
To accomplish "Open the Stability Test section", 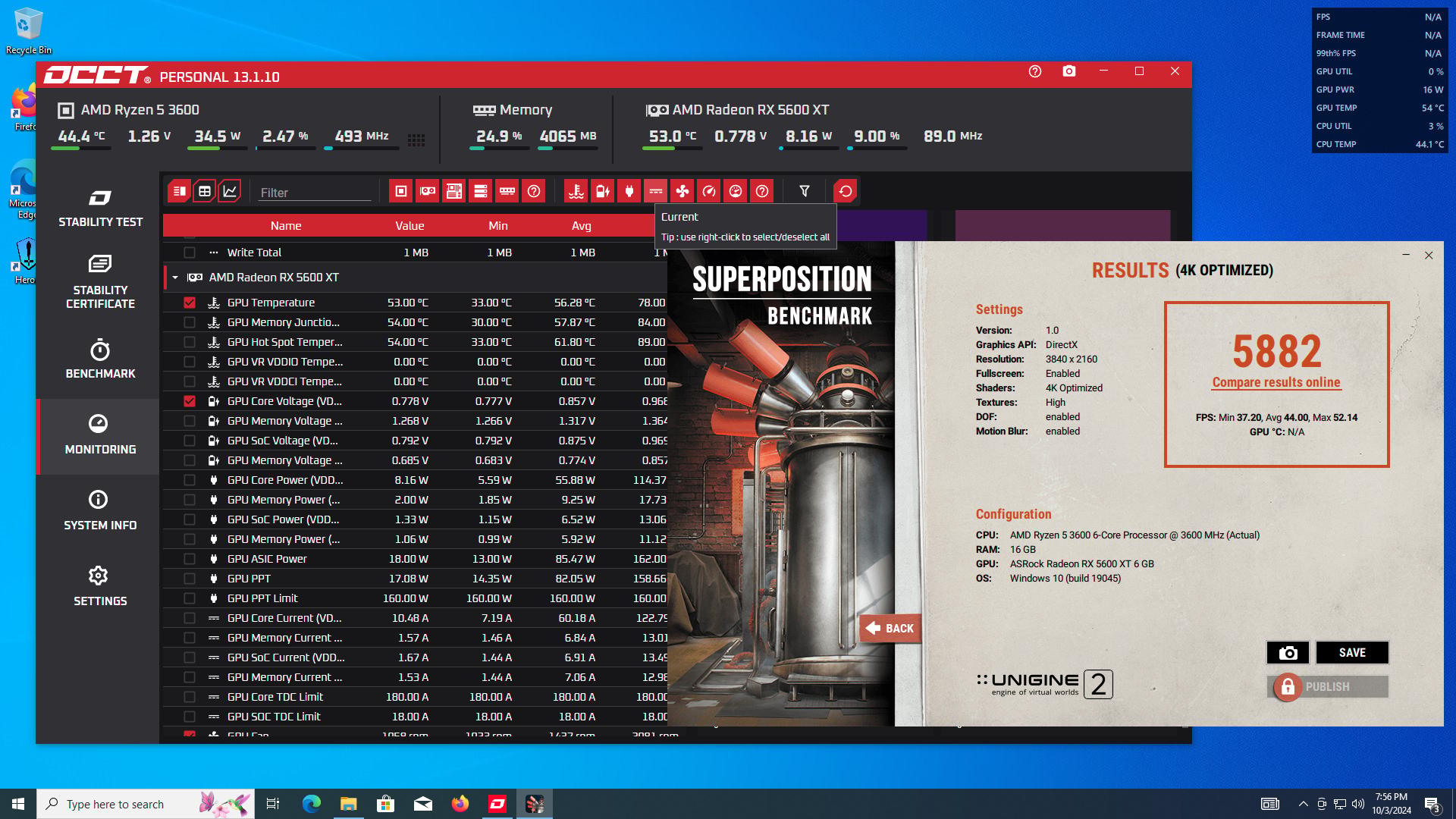I will click(x=100, y=209).
